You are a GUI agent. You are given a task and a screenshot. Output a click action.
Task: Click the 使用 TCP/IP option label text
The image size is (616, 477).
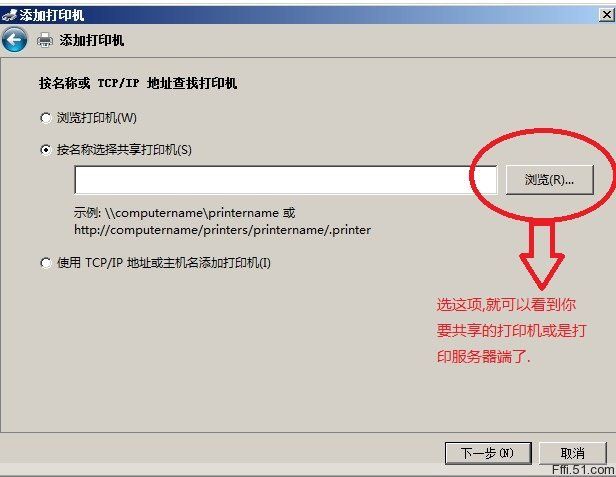point(164,263)
